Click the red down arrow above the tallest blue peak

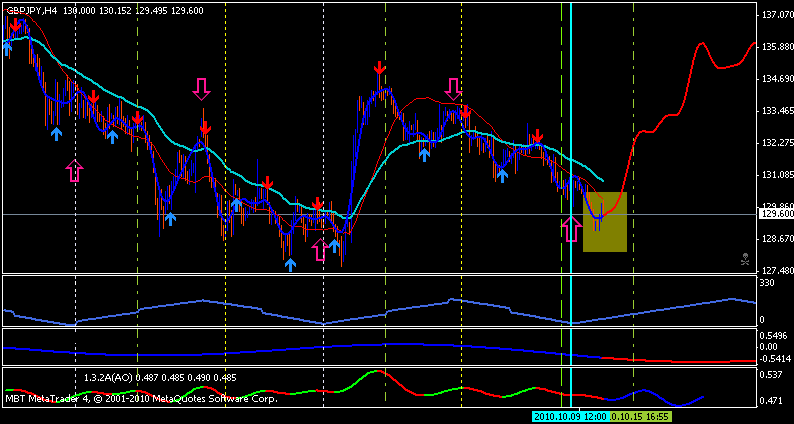coord(380,68)
